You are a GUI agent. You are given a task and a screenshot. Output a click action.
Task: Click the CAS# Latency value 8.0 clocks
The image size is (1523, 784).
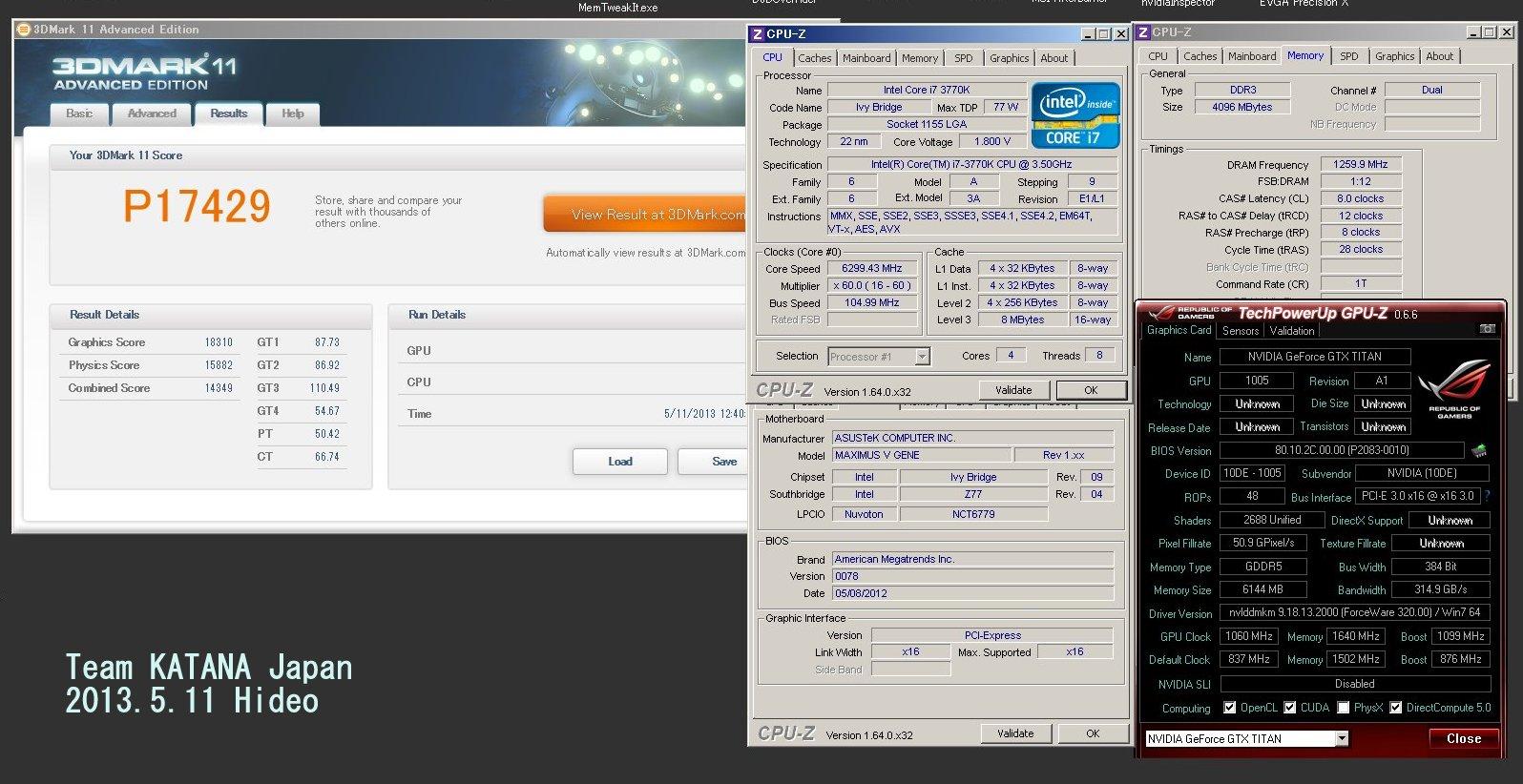point(1360,198)
